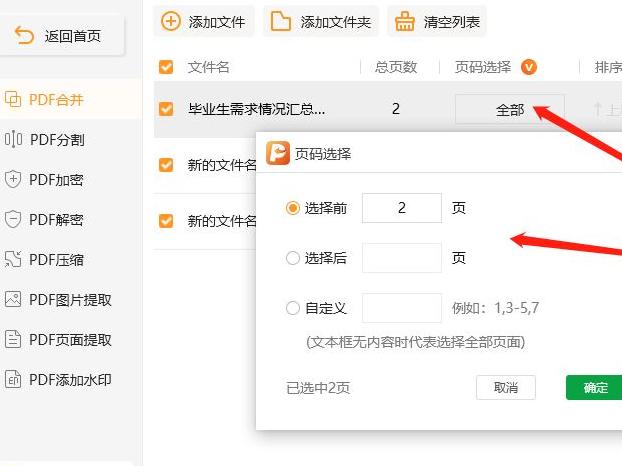Click the 清空列表 button
Screen dimensions: 622x466
[x=437, y=21]
